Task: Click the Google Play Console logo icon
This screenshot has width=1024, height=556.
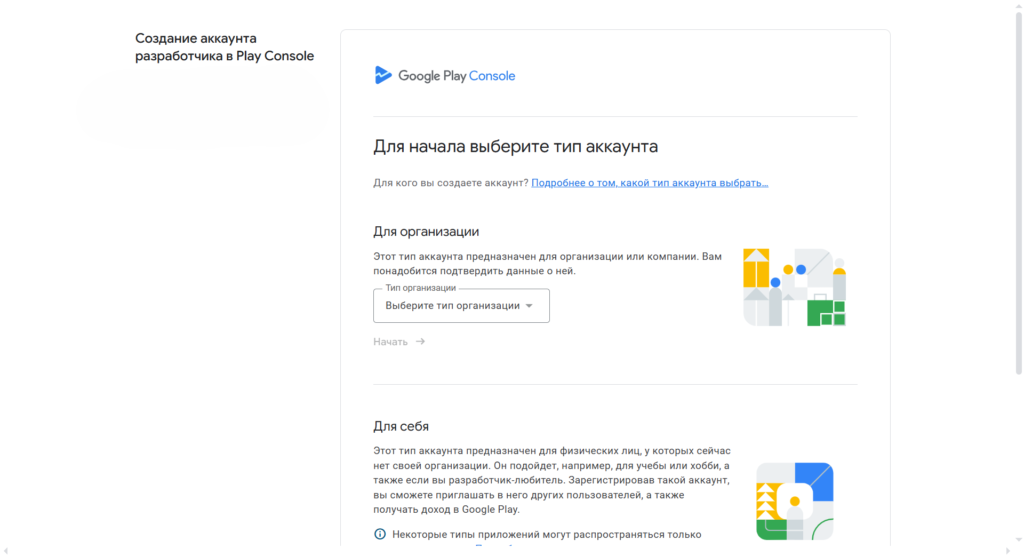Action: (x=383, y=75)
